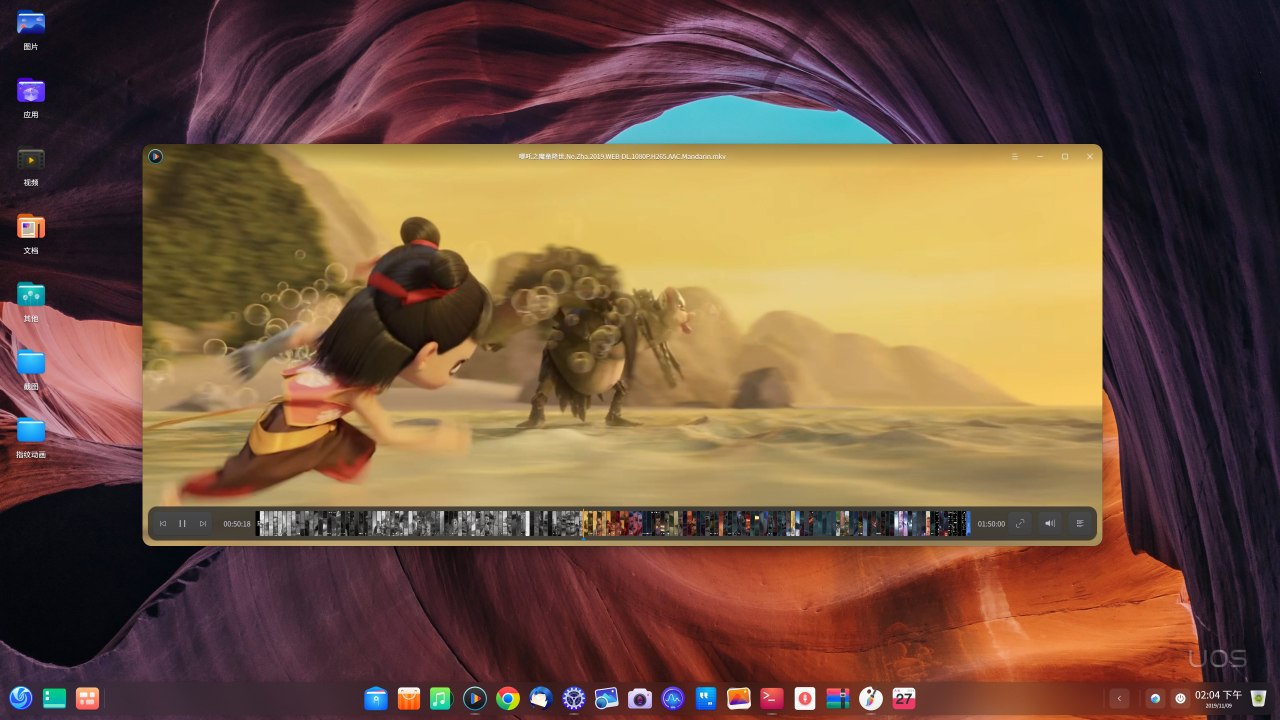1280x720 pixels.
Task: Click the video file name in title bar
Action: (x=622, y=157)
